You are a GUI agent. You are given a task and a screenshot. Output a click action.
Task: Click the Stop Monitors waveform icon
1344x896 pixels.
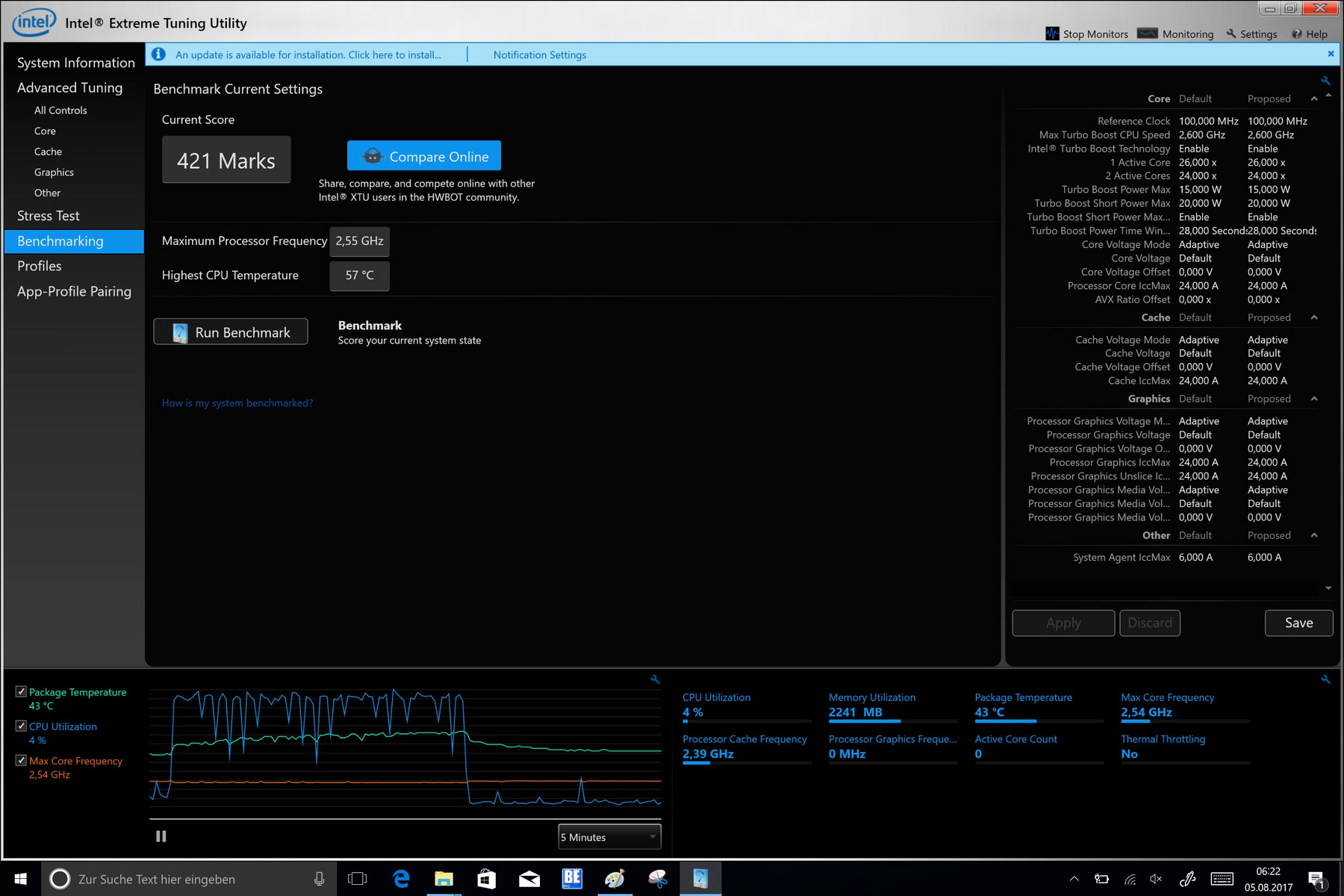(1052, 34)
